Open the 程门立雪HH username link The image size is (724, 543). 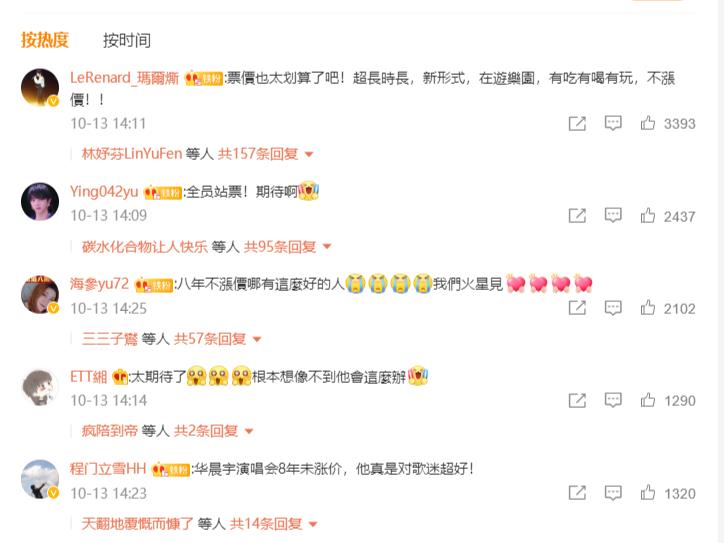tap(108, 469)
